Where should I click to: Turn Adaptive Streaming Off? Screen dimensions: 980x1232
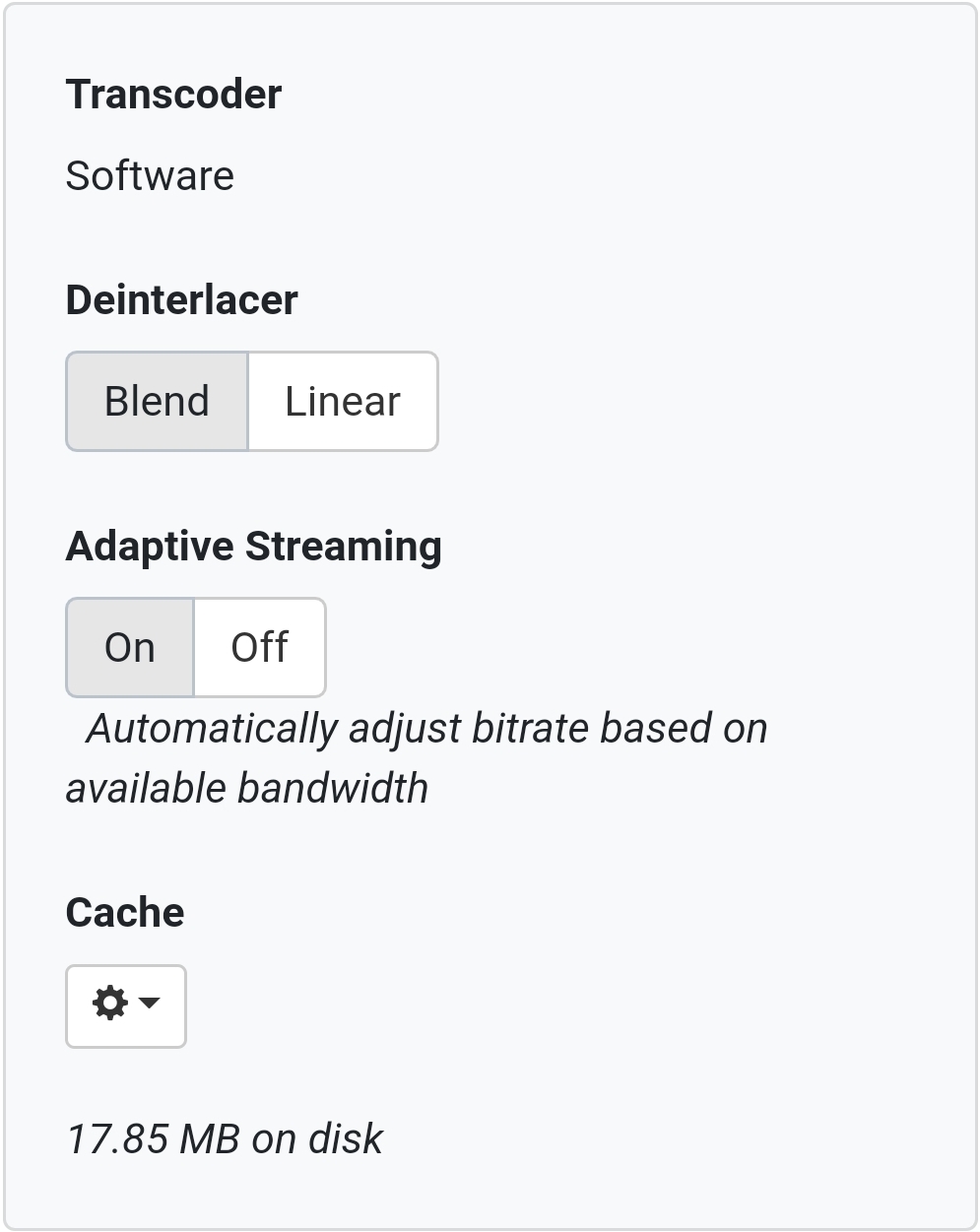(x=259, y=648)
